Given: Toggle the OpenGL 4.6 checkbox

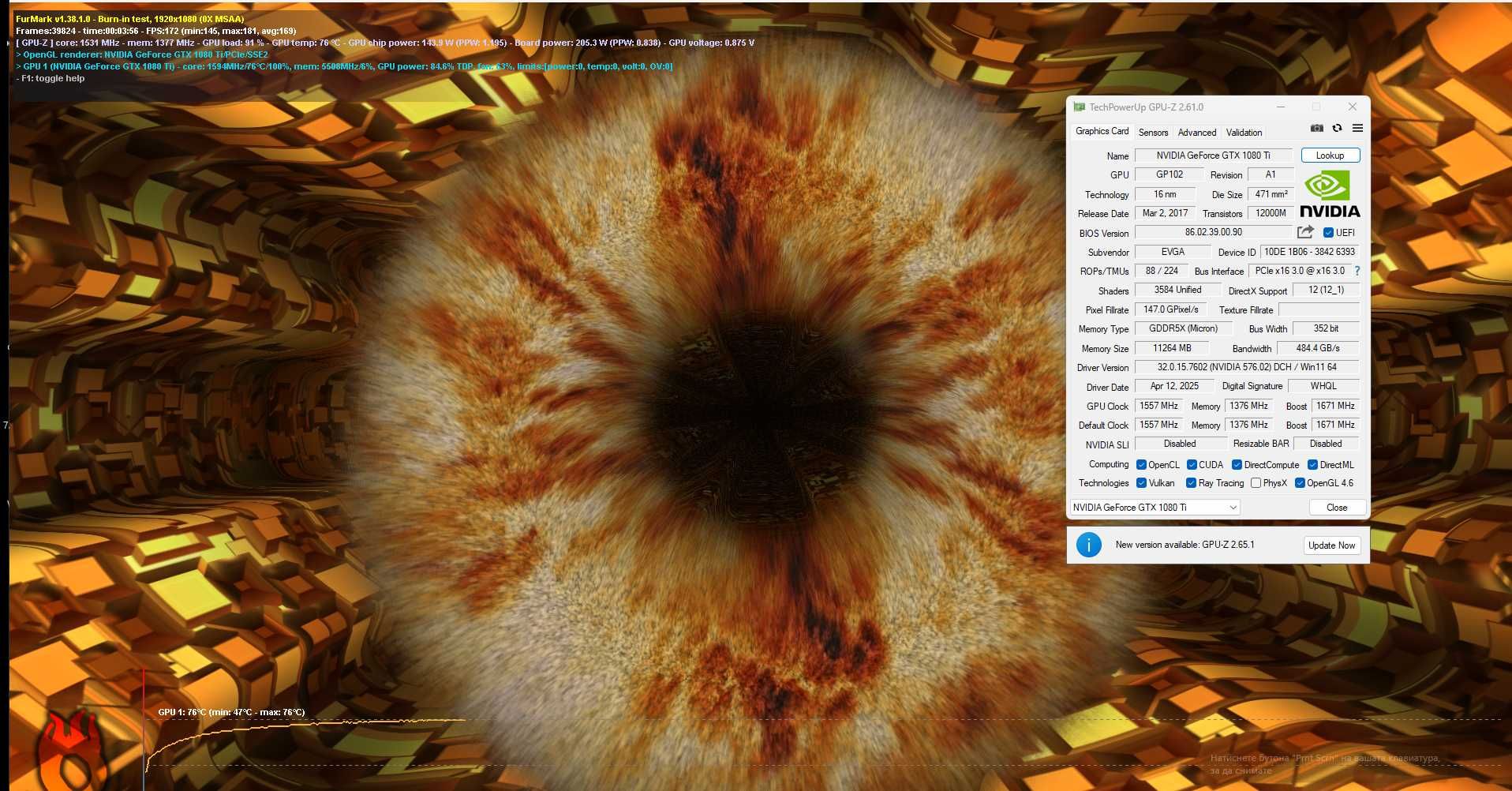Looking at the screenshot, I should point(1300,483).
